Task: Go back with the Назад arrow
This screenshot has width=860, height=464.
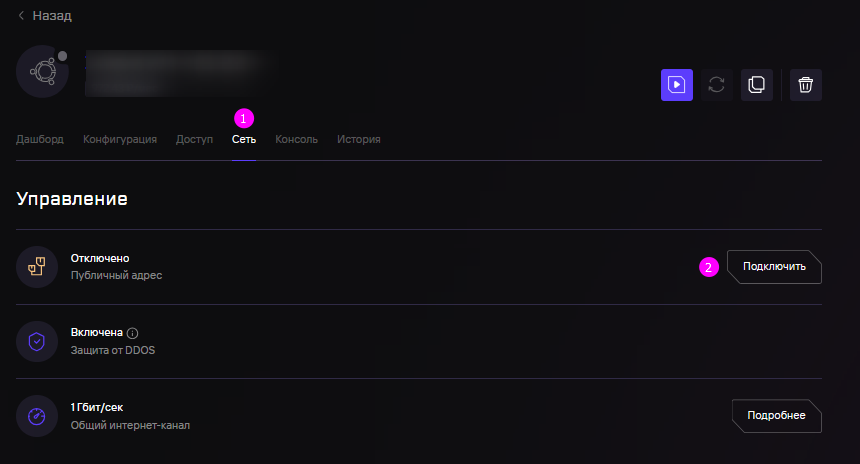Action: point(44,15)
